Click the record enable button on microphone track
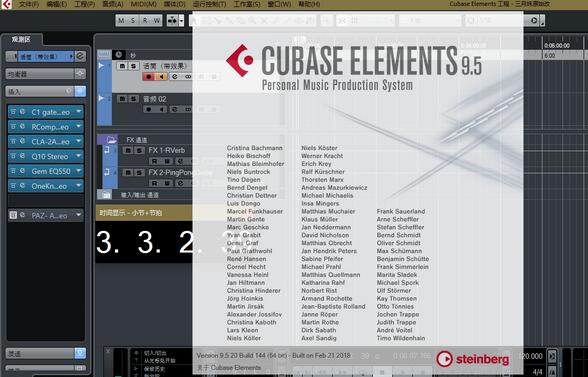The image size is (588, 377). [149, 77]
